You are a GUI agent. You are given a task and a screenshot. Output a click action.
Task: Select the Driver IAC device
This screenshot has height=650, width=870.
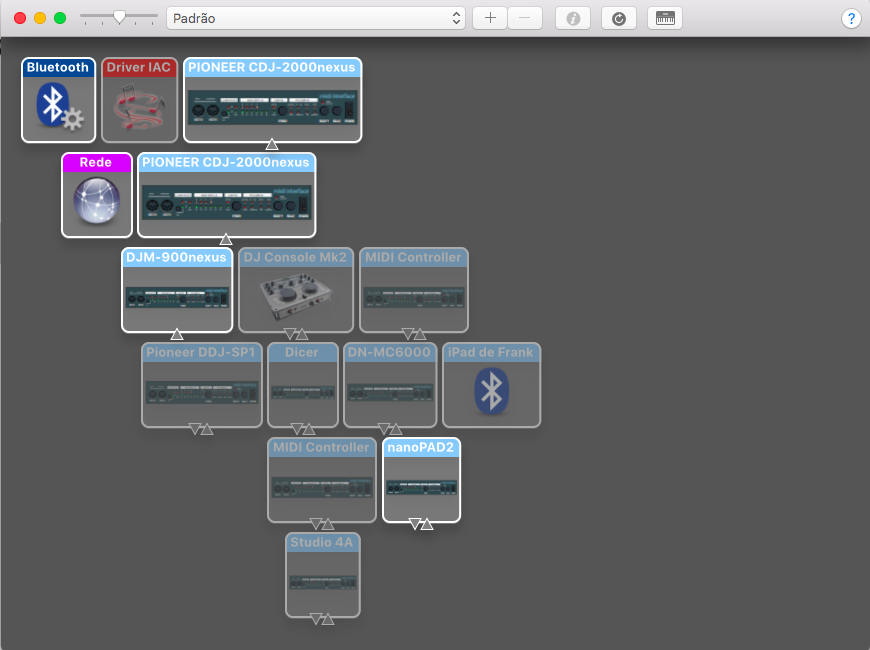coord(139,100)
